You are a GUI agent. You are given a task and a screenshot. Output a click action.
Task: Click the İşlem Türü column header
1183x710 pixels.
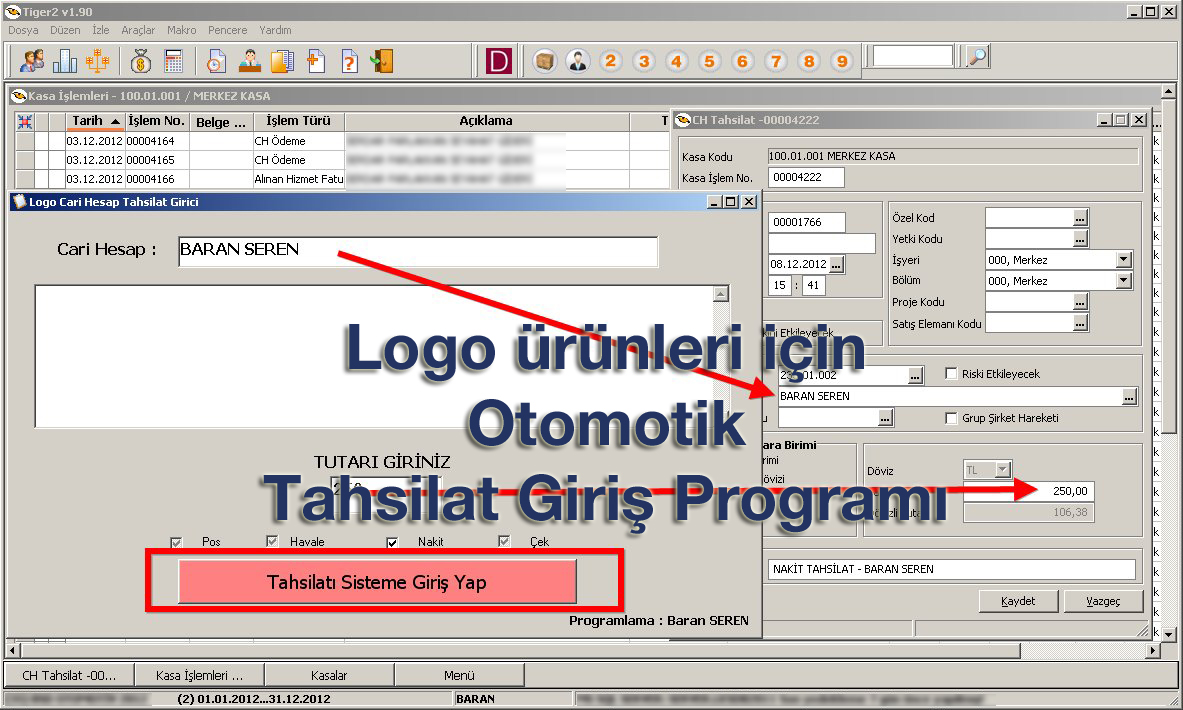click(x=298, y=121)
